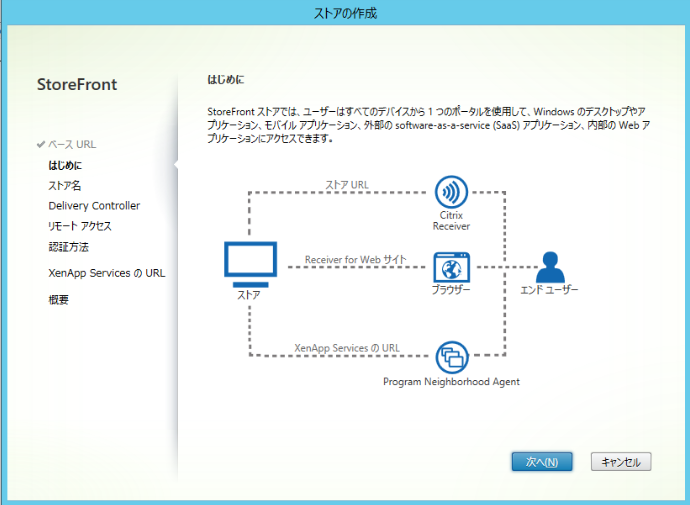The width and height of the screenshot is (690, 505).
Task: Select the Delivery Controller step
Action: coord(94,206)
